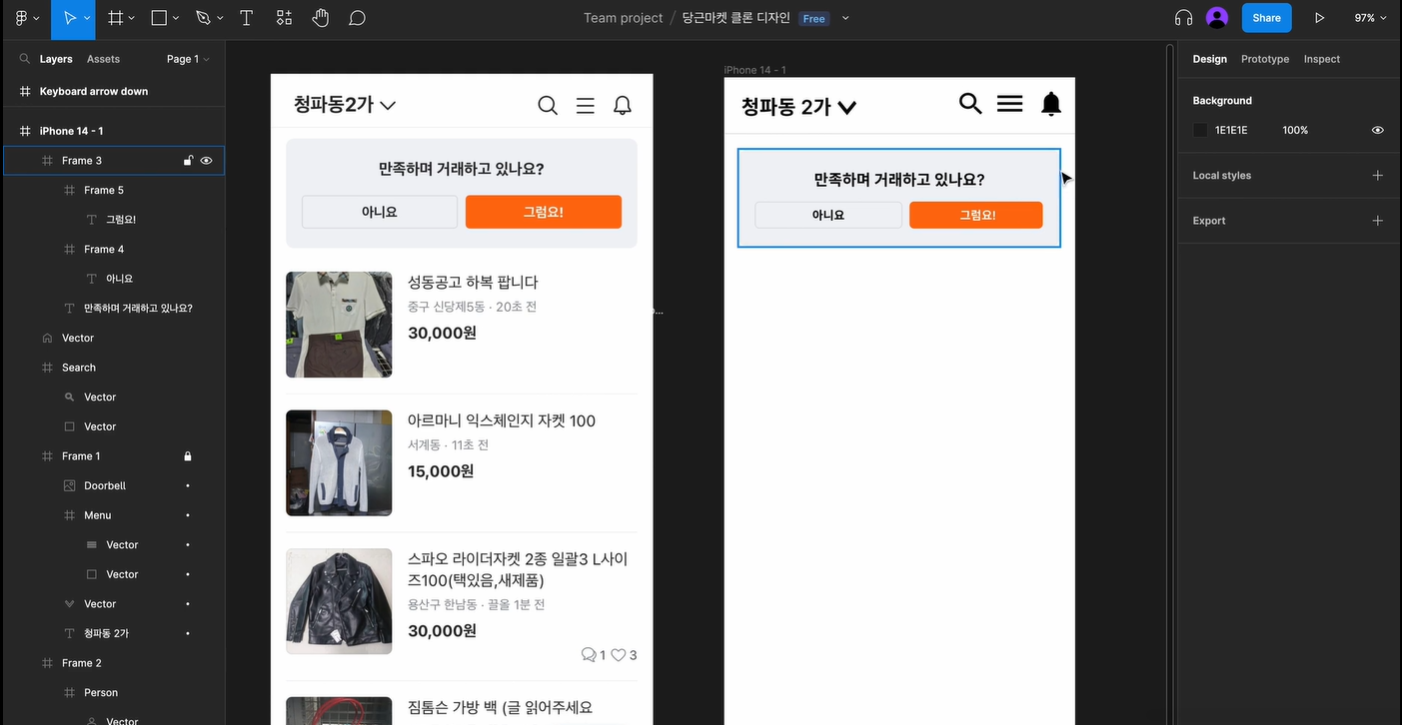Select the Frame tool
This screenshot has width=1402, height=725.
[115, 18]
